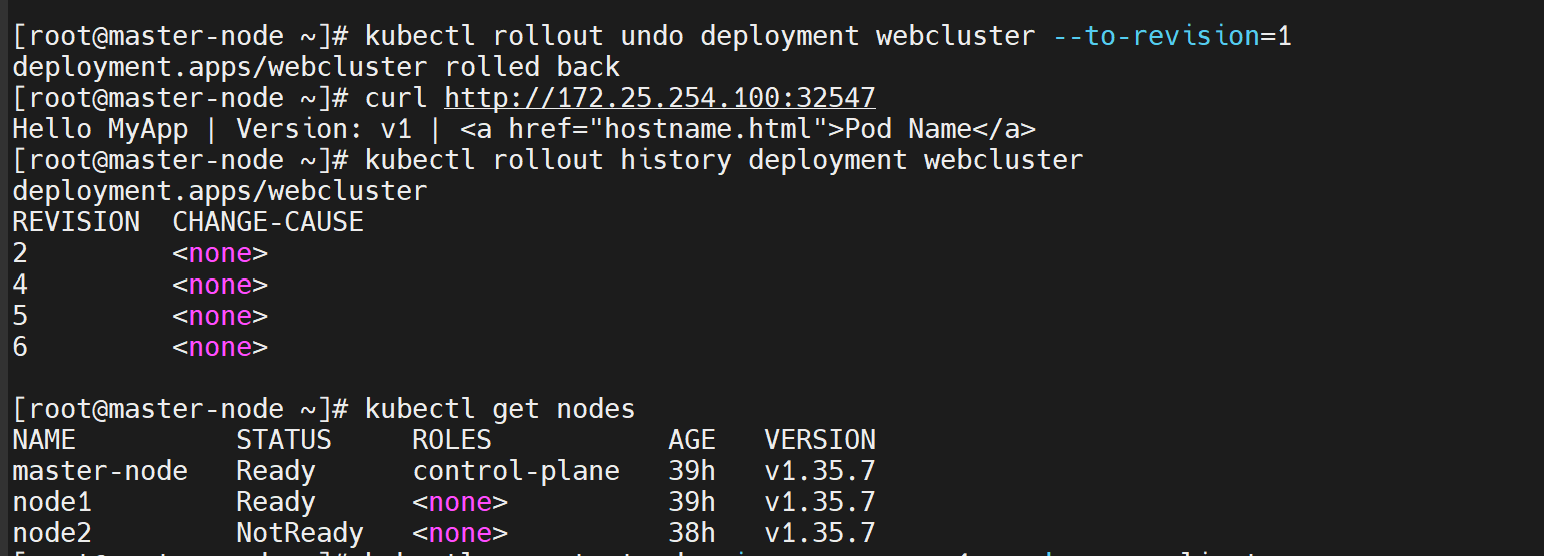Click the master-node name in nodes table
The width and height of the screenshot is (1544, 556).
(x=100, y=471)
